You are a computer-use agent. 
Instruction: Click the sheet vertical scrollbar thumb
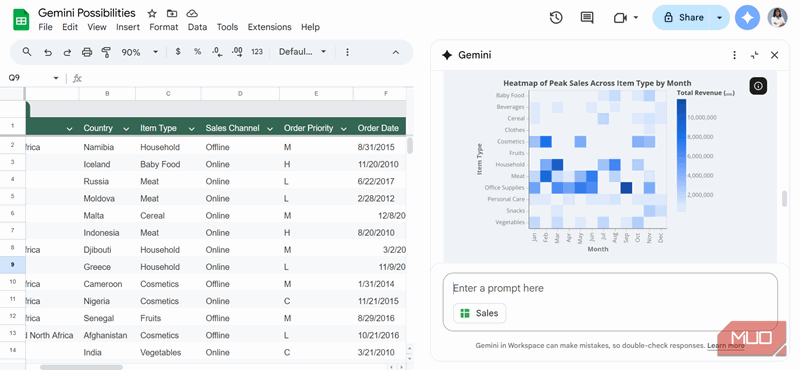click(x=410, y=145)
